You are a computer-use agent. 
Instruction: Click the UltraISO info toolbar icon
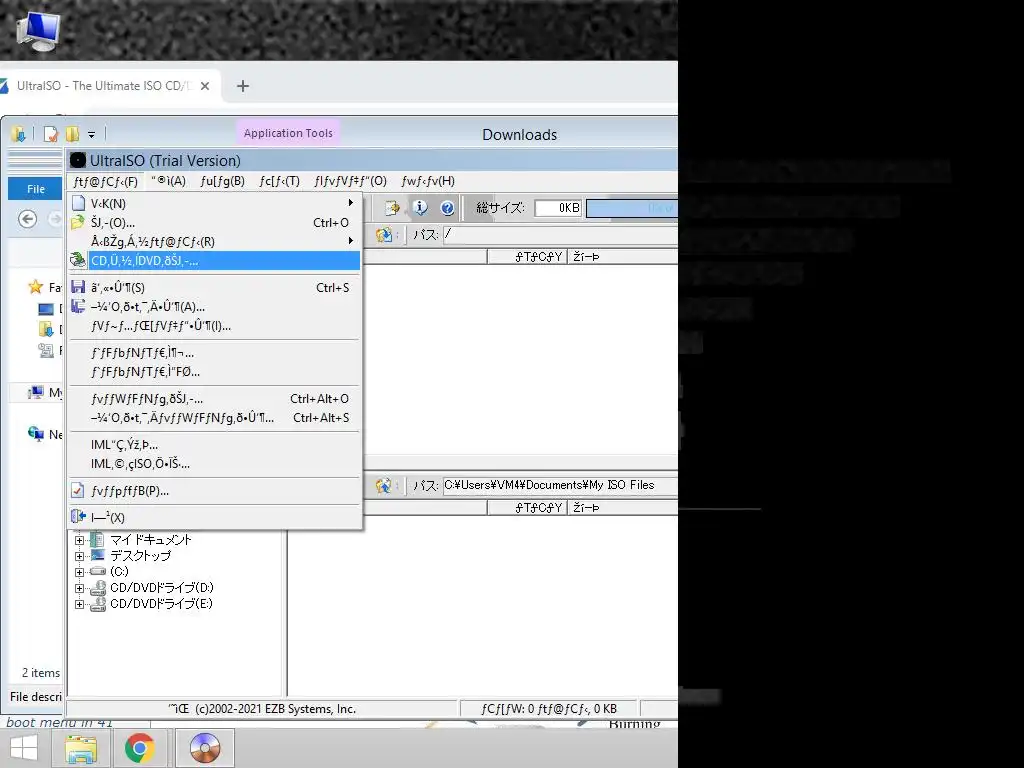click(x=419, y=208)
